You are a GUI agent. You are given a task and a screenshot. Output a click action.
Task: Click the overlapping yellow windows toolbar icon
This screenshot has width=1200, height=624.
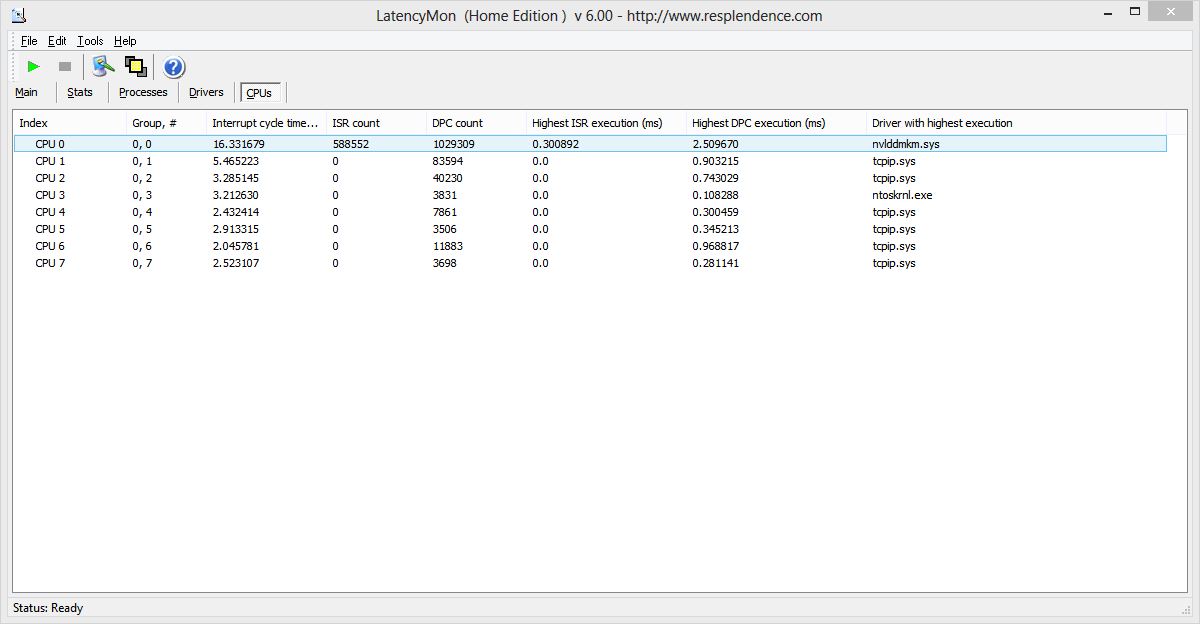click(x=135, y=67)
